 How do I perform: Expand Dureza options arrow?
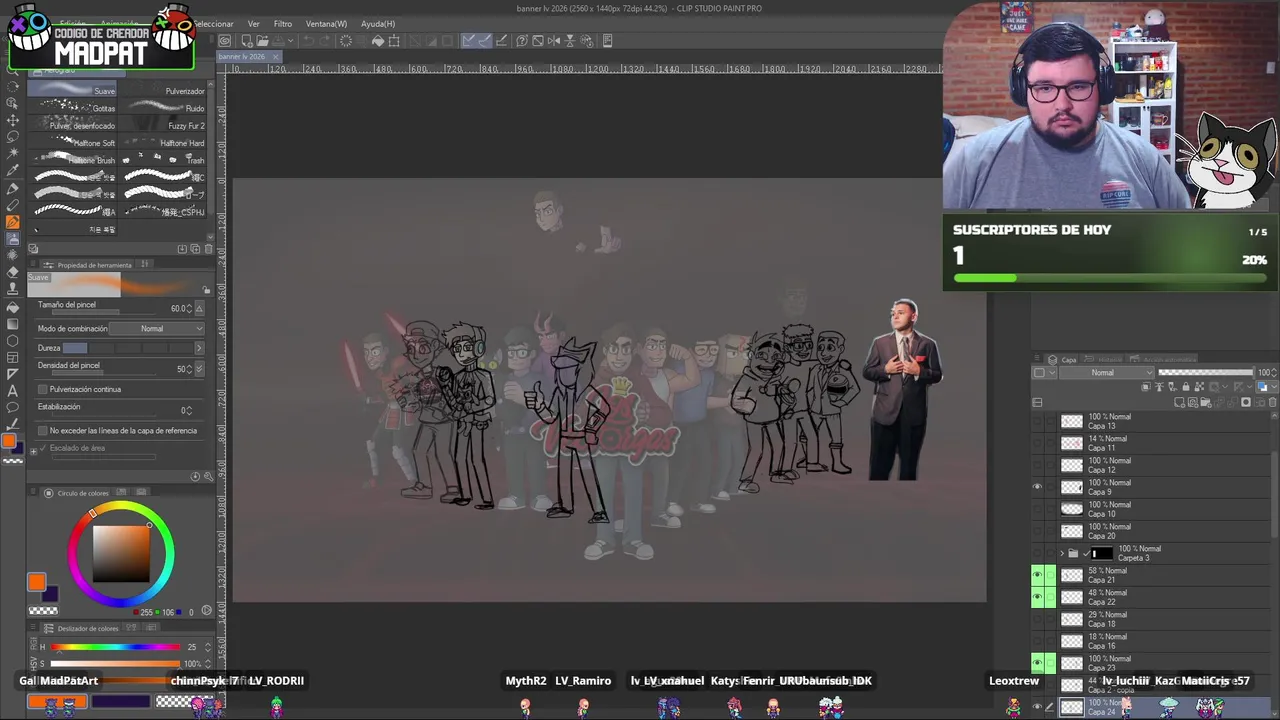198,348
